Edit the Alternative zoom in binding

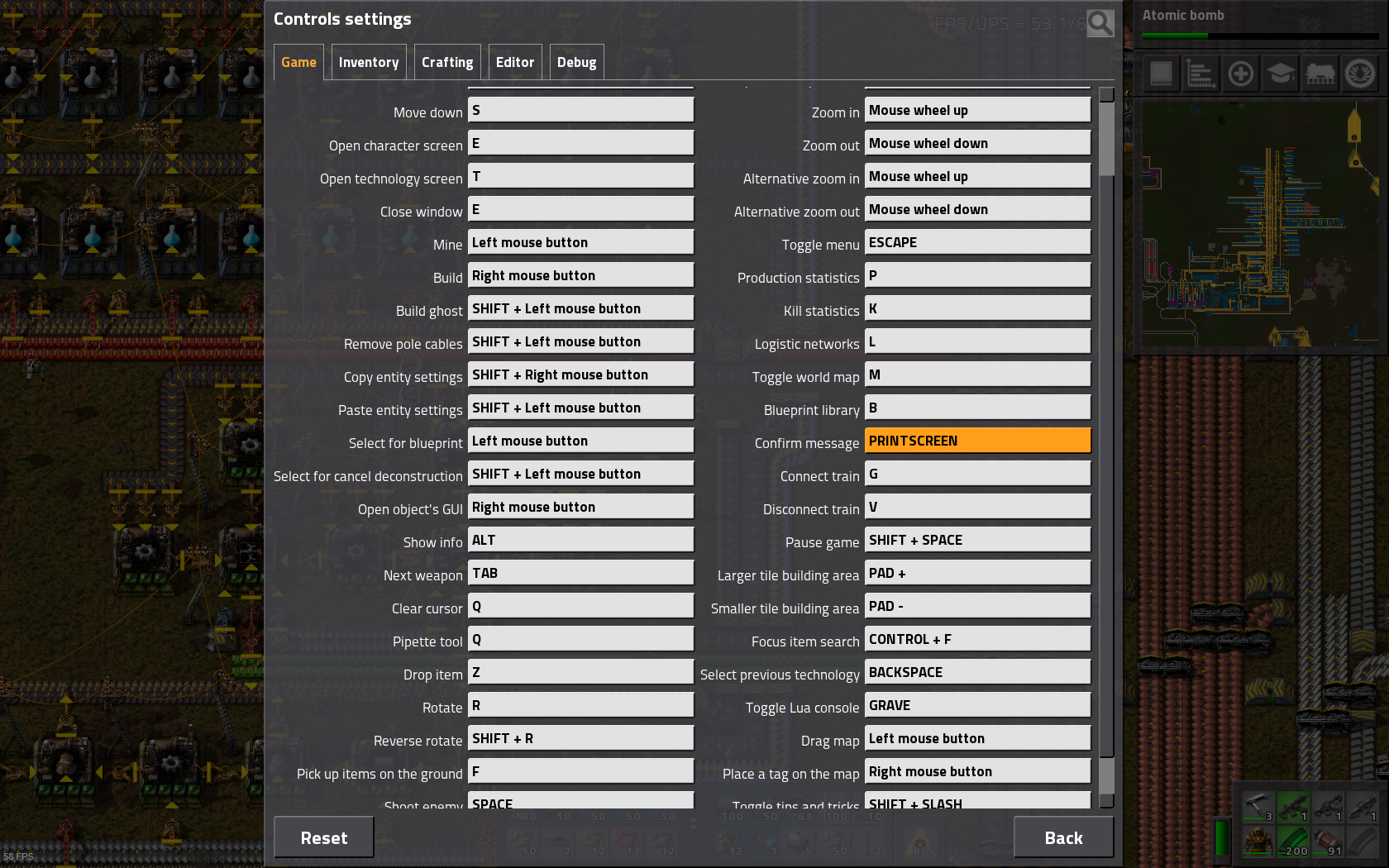(x=977, y=176)
